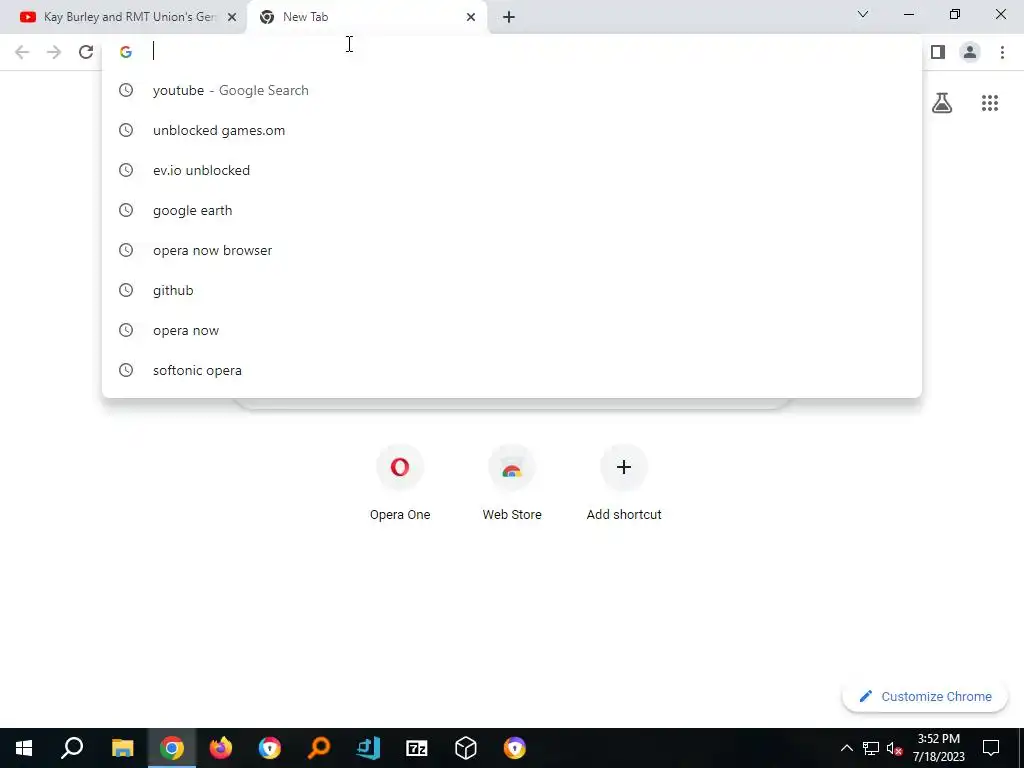Open the Web Store shortcut
The height and width of the screenshot is (768, 1024).
[x=512, y=484]
